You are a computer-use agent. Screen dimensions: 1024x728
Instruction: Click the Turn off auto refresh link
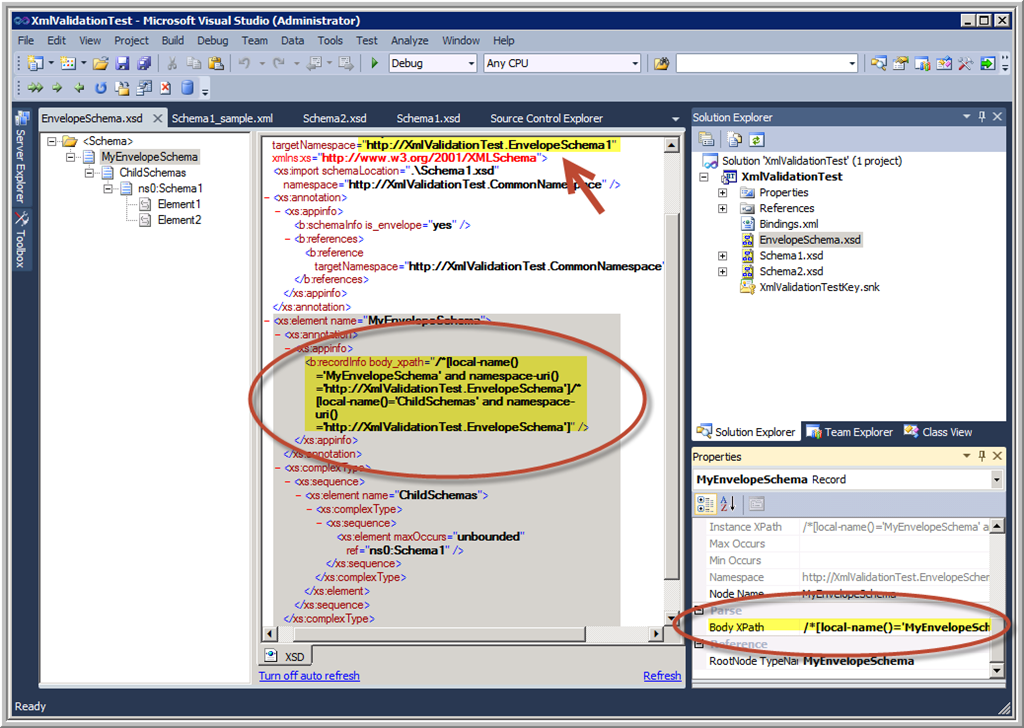pyautogui.click(x=308, y=676)
